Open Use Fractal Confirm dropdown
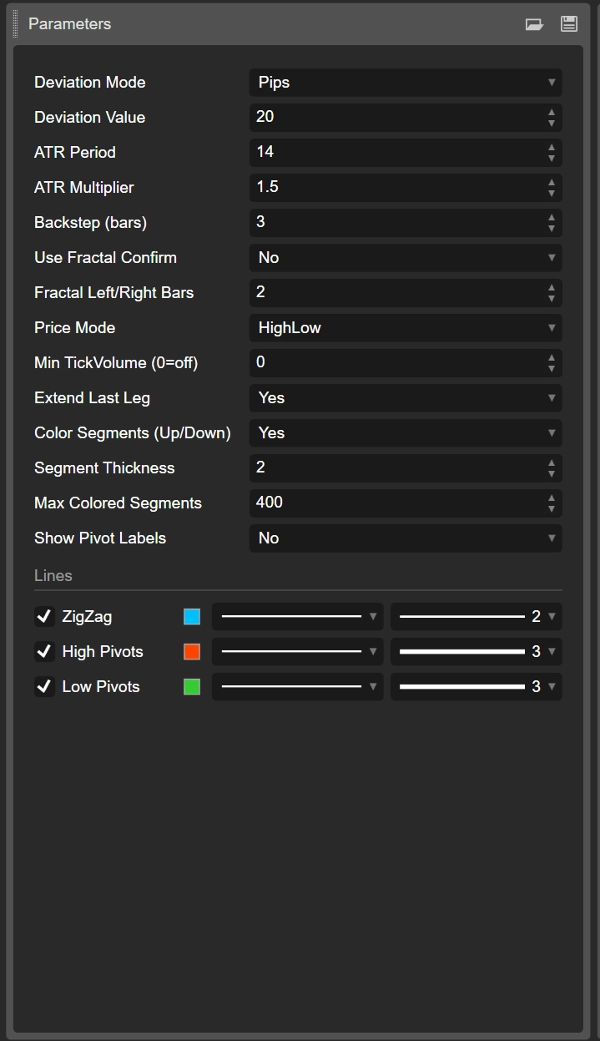This screenshot has width=600, height=1041. click(x=405, y=257)
